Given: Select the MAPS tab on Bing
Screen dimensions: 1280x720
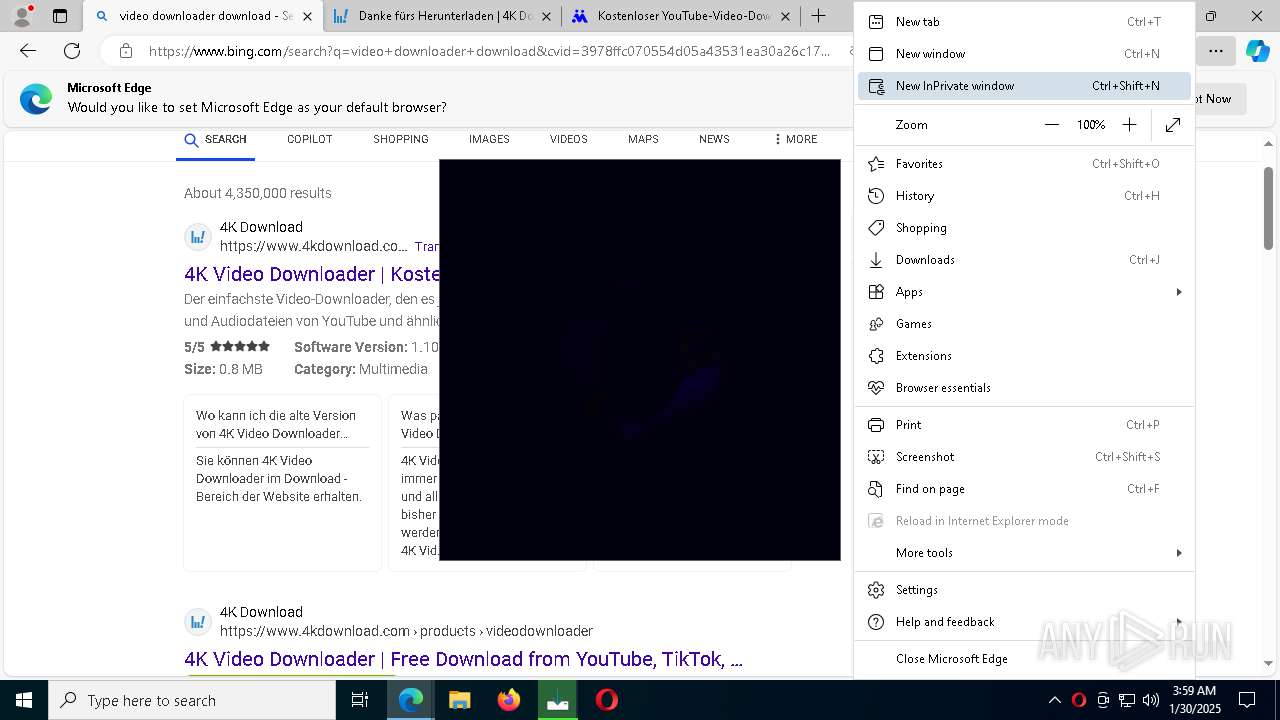Looking at the screenshot, I should tap(643, 139).
